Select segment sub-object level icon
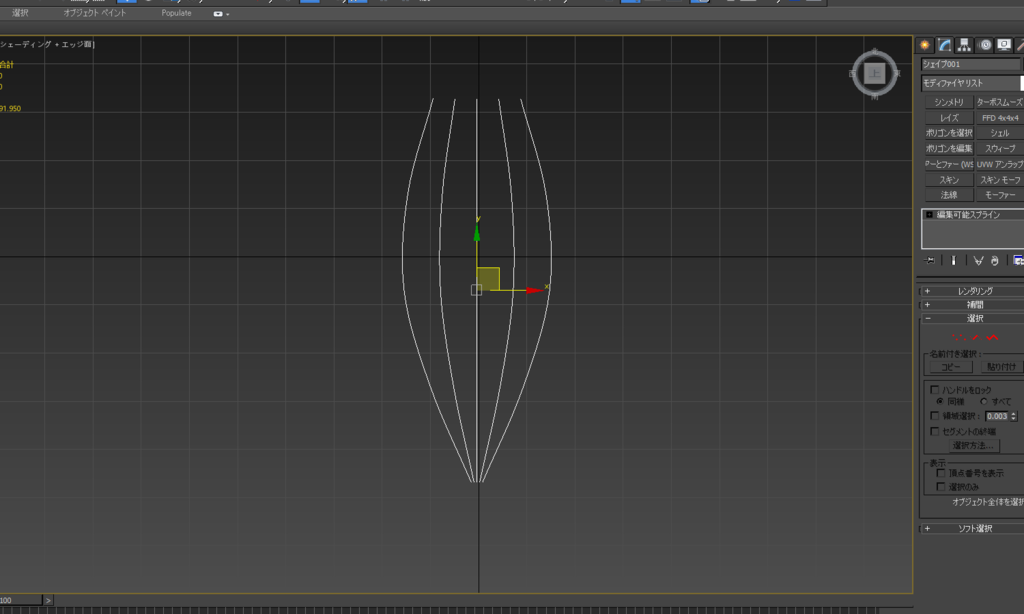 point(976,337)
